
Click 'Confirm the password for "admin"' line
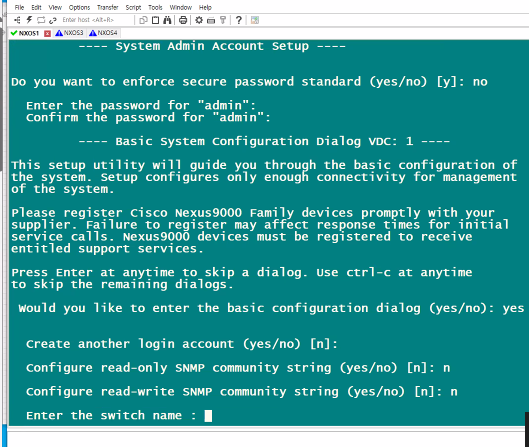[x=148, y=117]
